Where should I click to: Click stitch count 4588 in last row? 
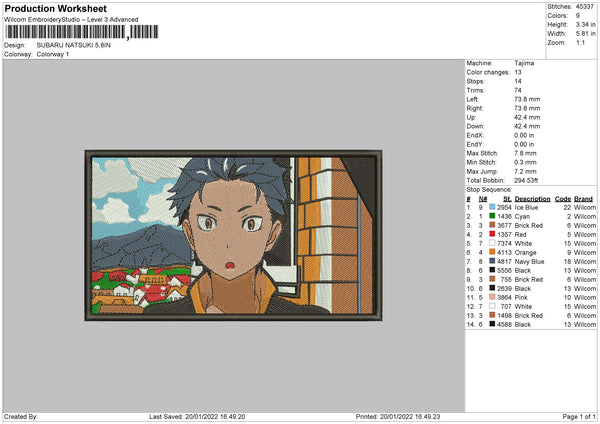[x=504, y=325]
